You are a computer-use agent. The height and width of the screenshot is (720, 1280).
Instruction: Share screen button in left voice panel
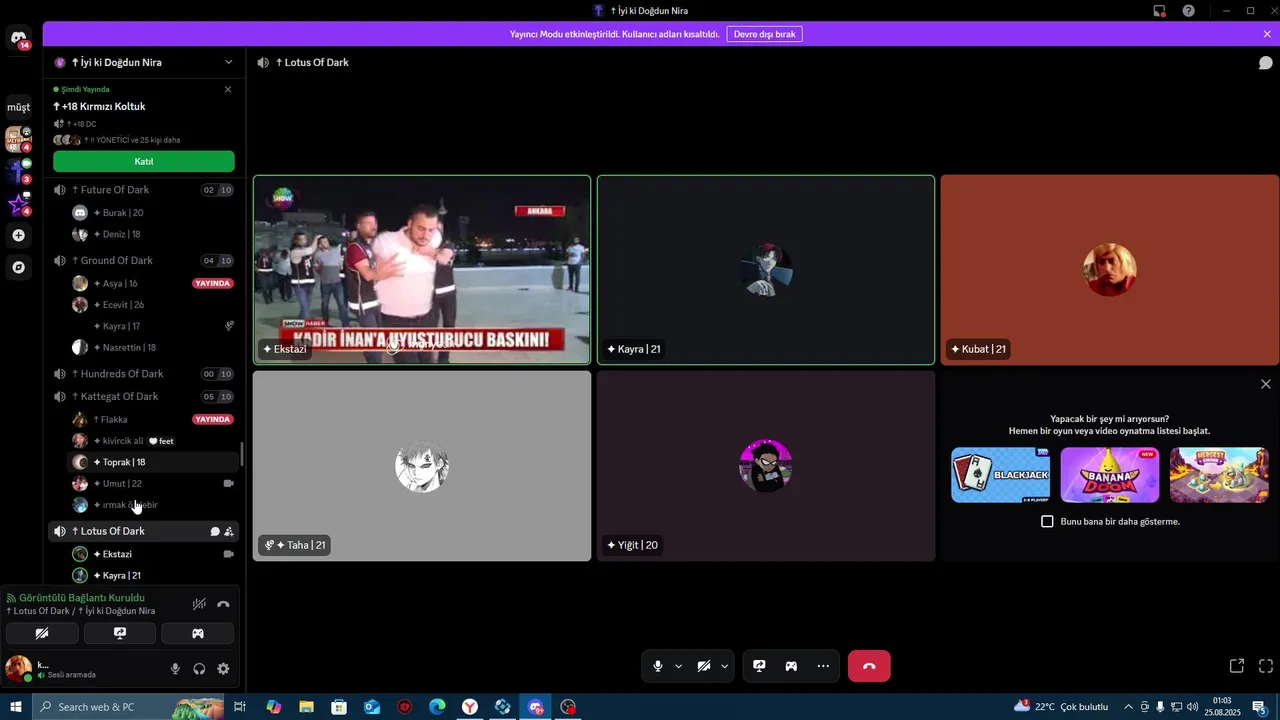tap(120, 633)
